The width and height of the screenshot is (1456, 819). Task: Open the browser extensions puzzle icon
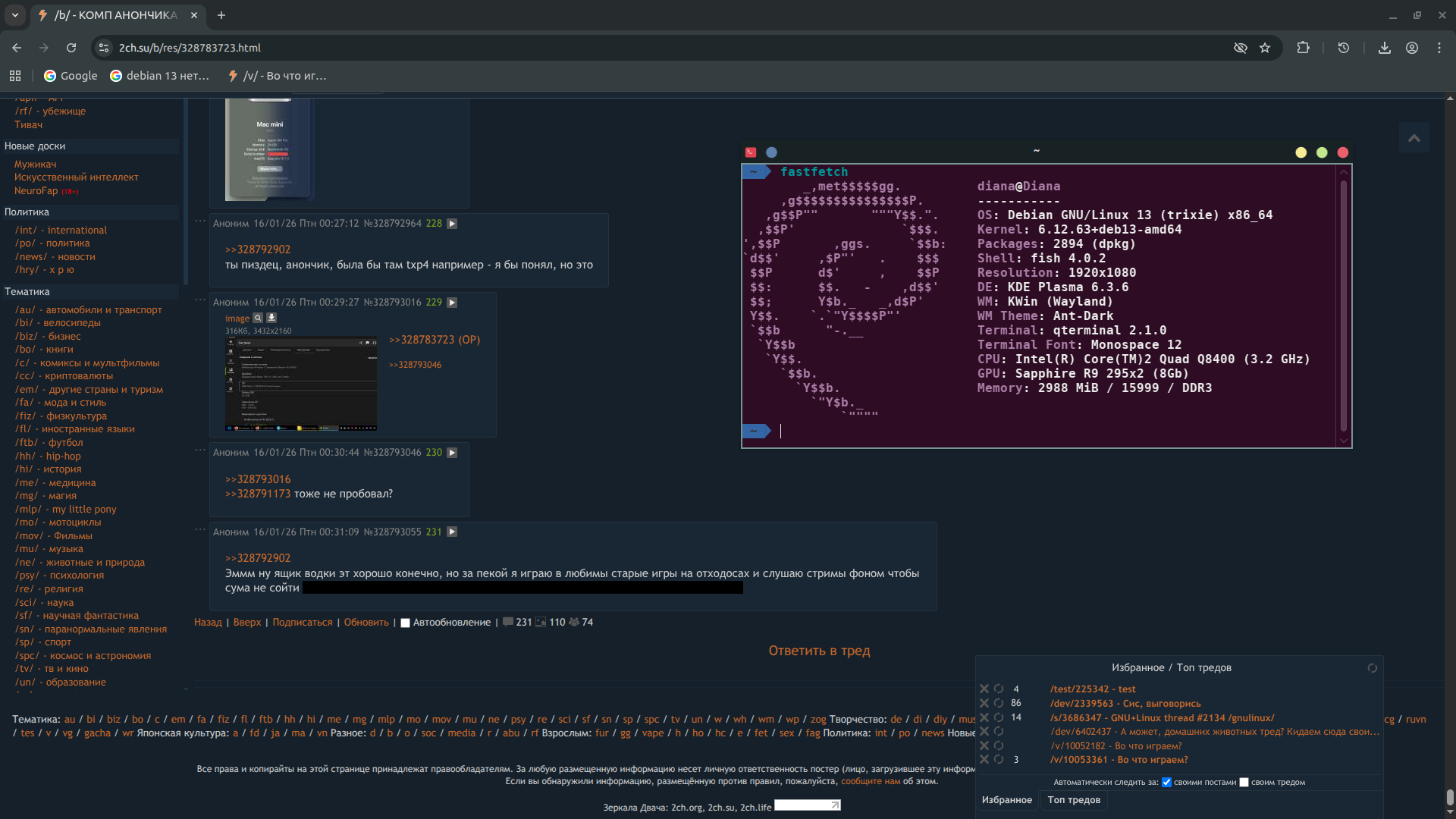point(1303,48)
